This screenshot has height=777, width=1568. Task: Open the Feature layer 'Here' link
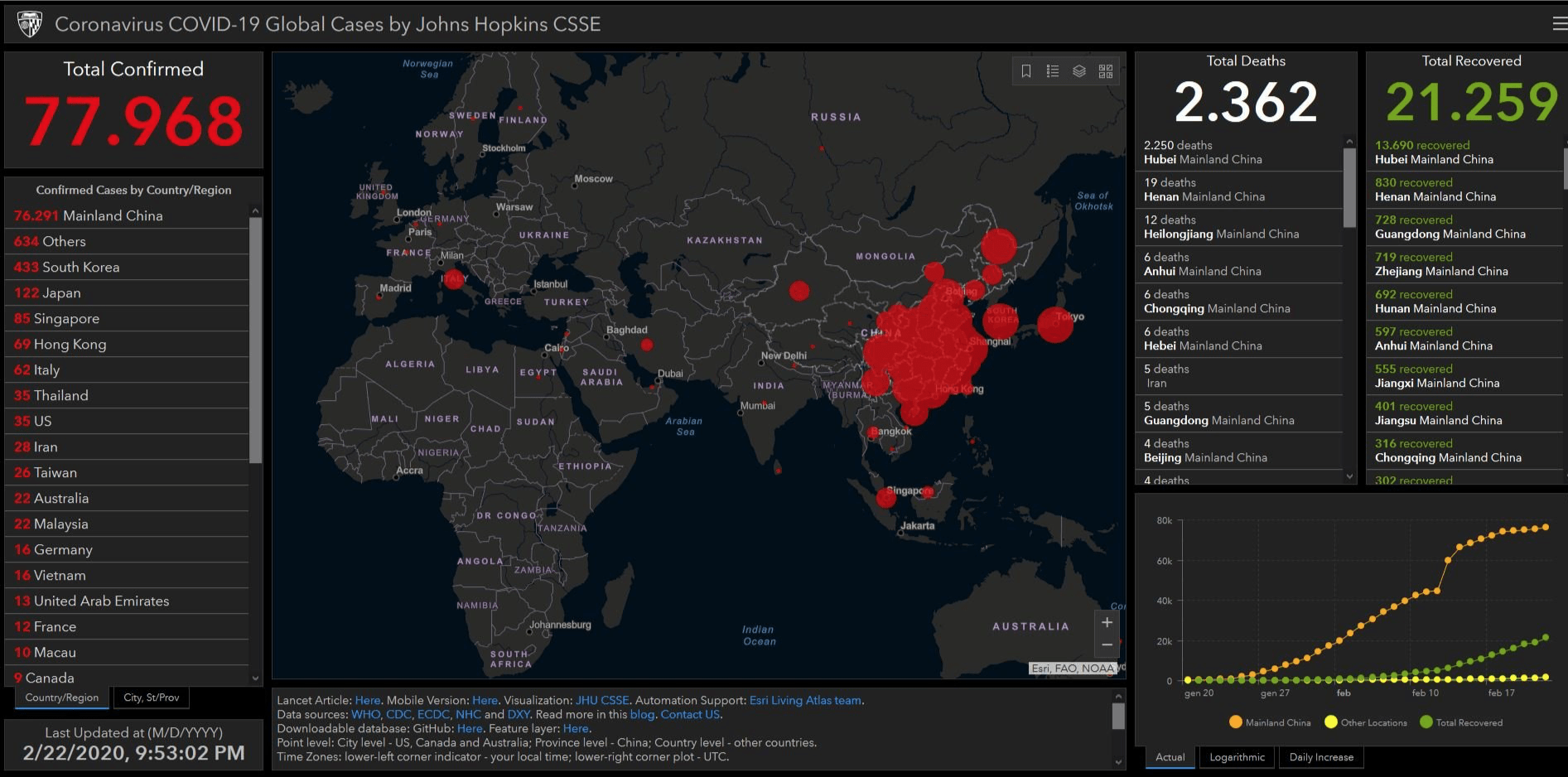[x=576, y=729]
